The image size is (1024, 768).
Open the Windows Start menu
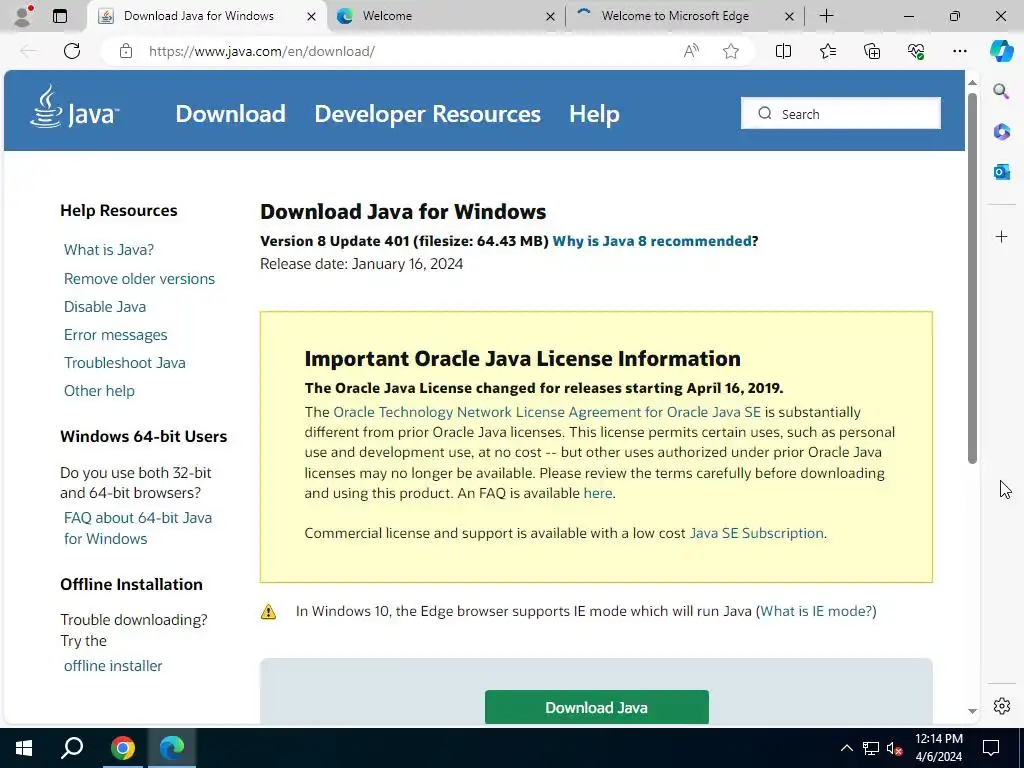pyautogui.click(x=24, y=748)
